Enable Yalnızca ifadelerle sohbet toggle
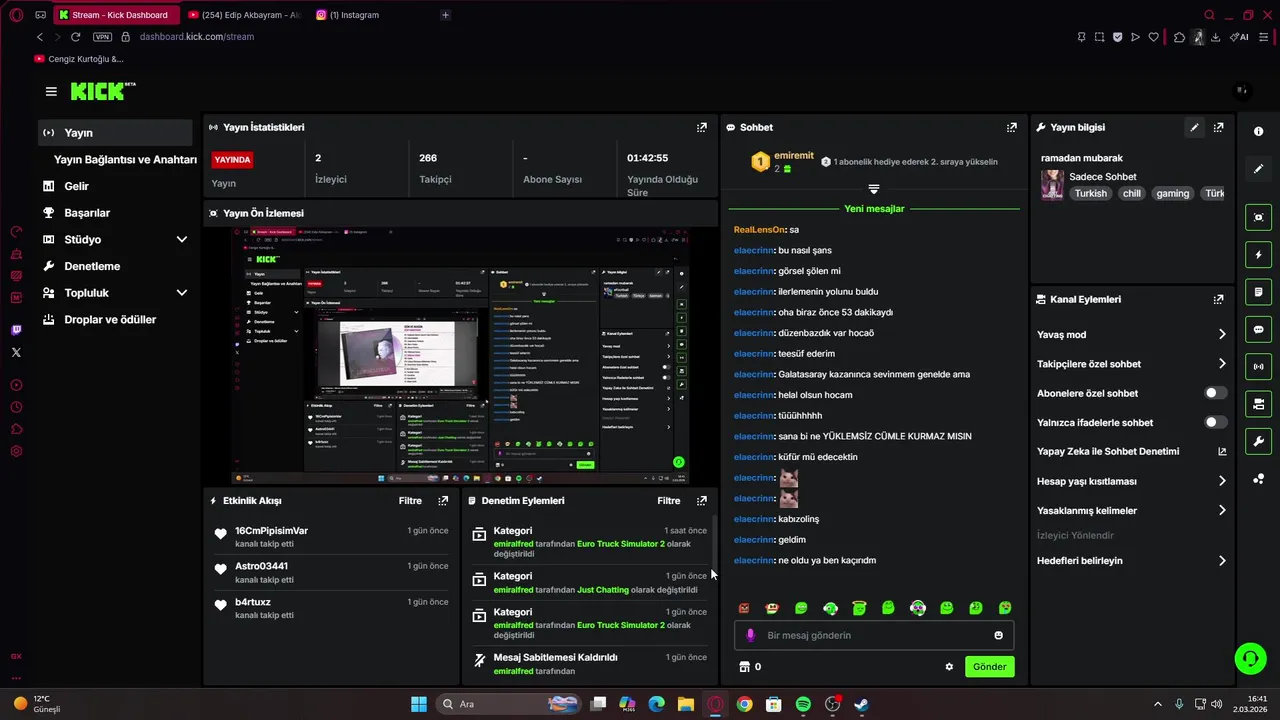 pos(1215,423)
